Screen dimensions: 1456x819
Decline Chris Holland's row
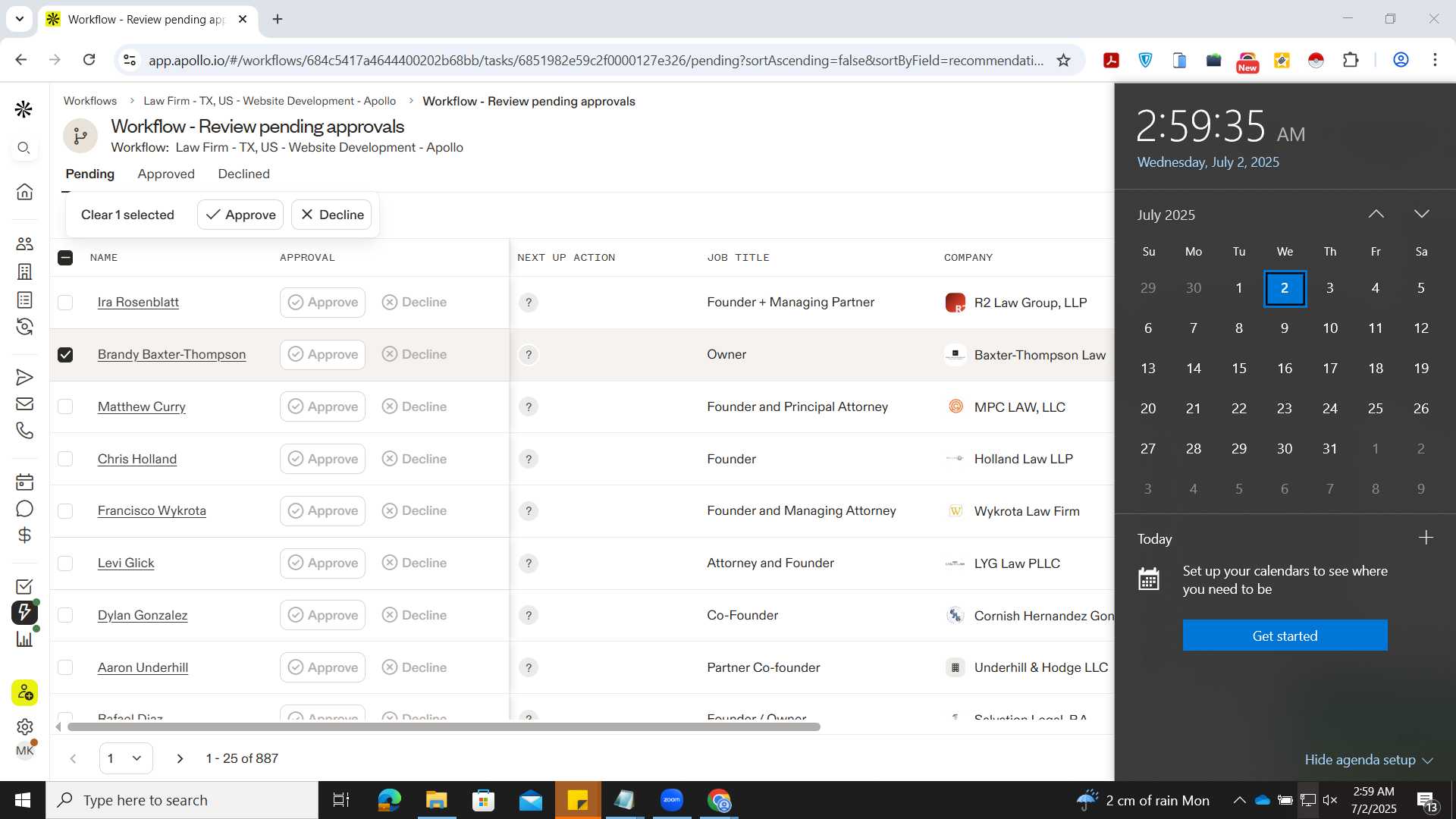414,459
